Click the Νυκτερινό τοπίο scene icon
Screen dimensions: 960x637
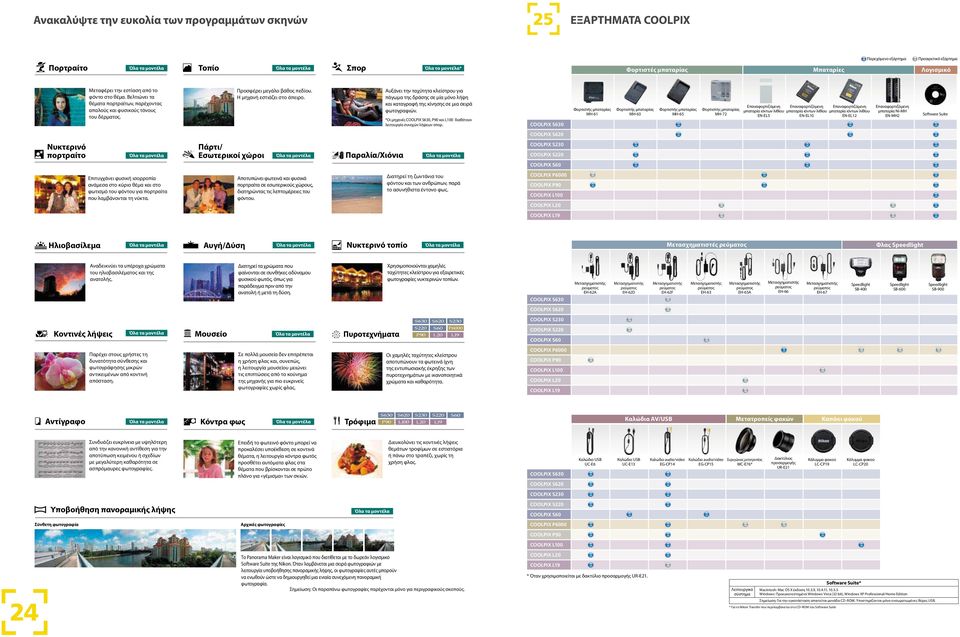pos(337,245)
